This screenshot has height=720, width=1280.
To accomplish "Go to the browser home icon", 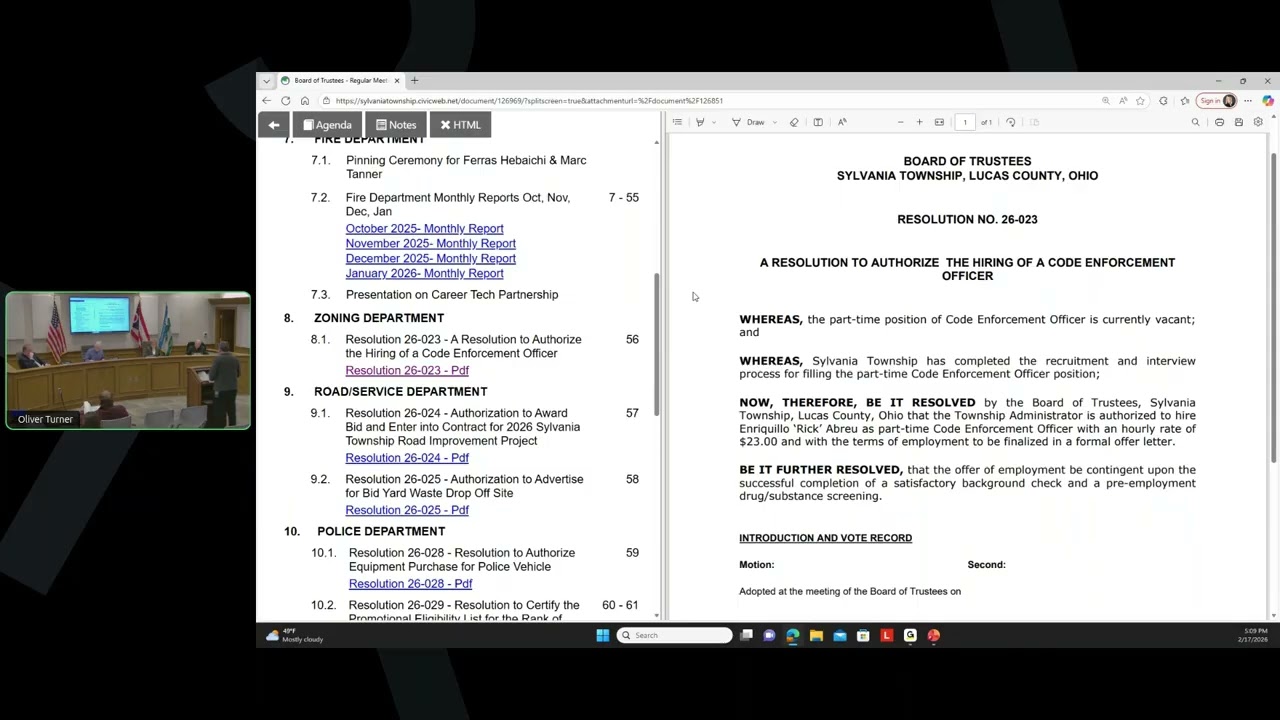I will 305,101.
